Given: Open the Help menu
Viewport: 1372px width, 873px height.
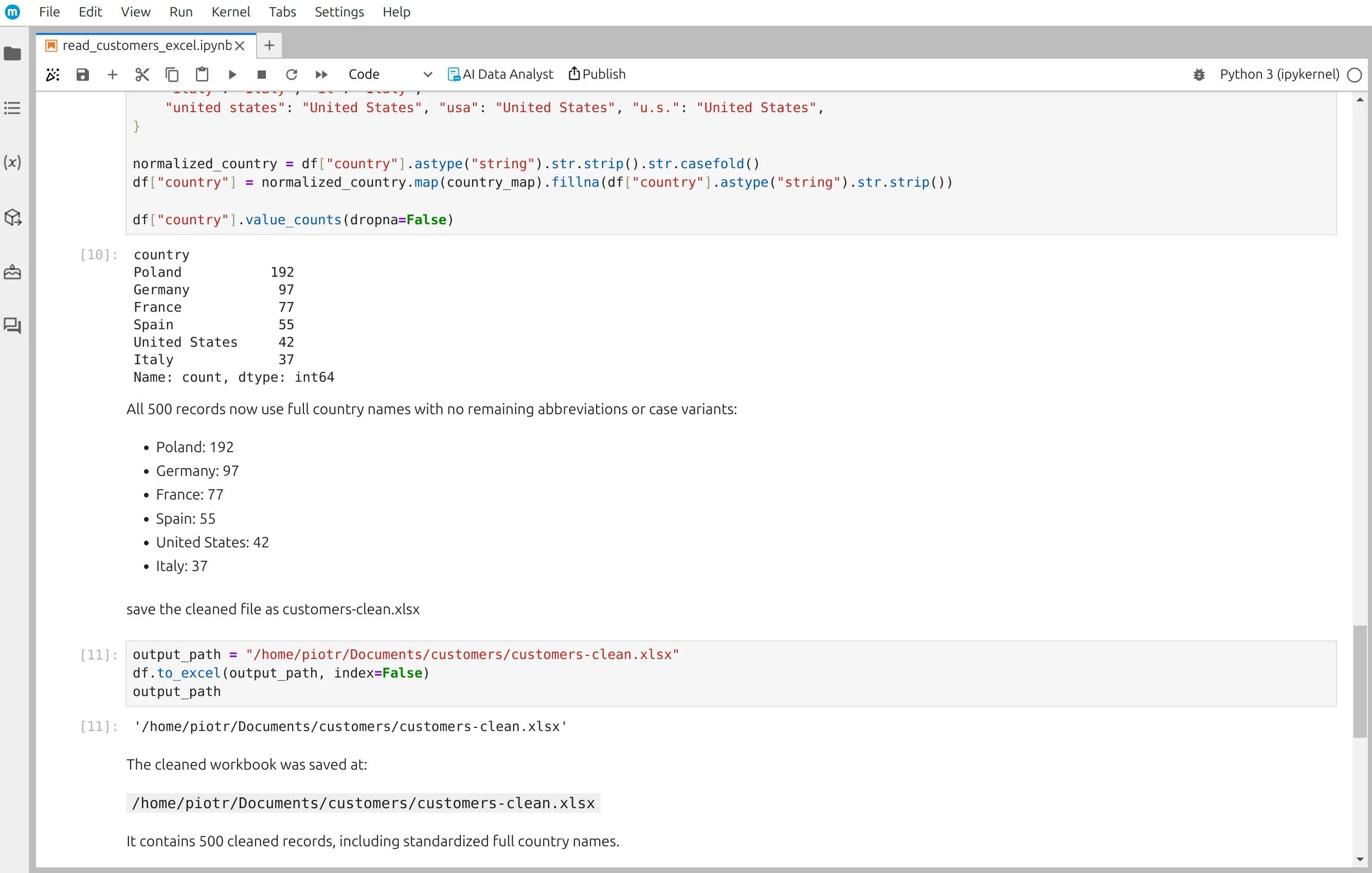Looking at the screenshot, I should tap(396, 11).
